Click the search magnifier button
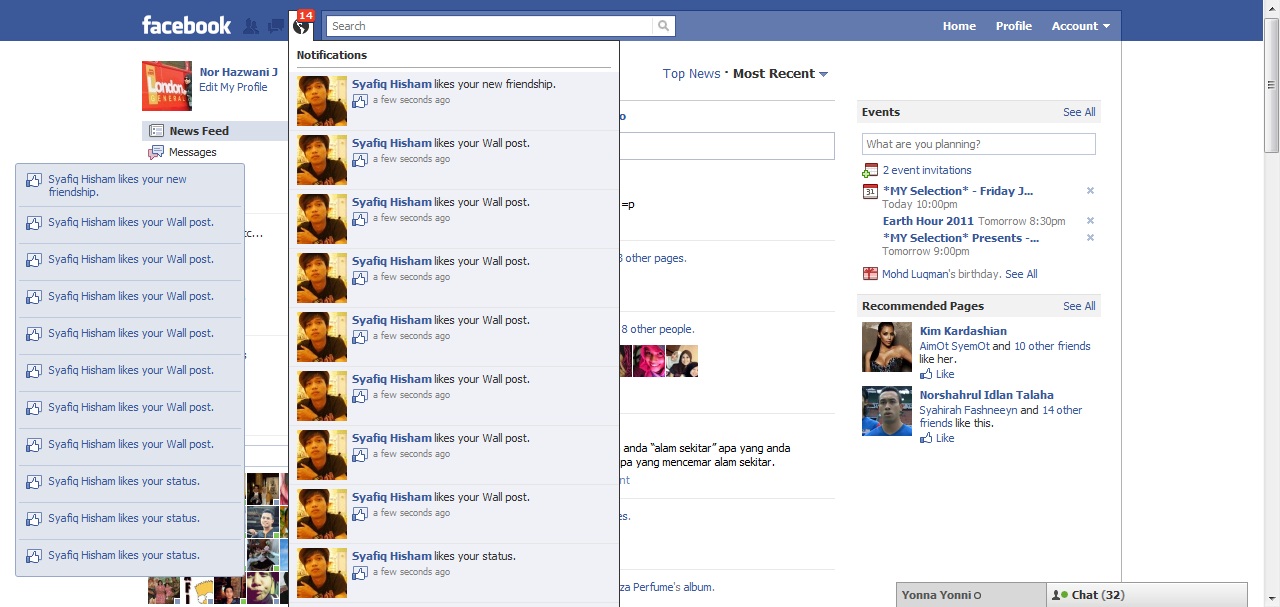The height and width of the screenshot is (607, 1280). (663, 26)
